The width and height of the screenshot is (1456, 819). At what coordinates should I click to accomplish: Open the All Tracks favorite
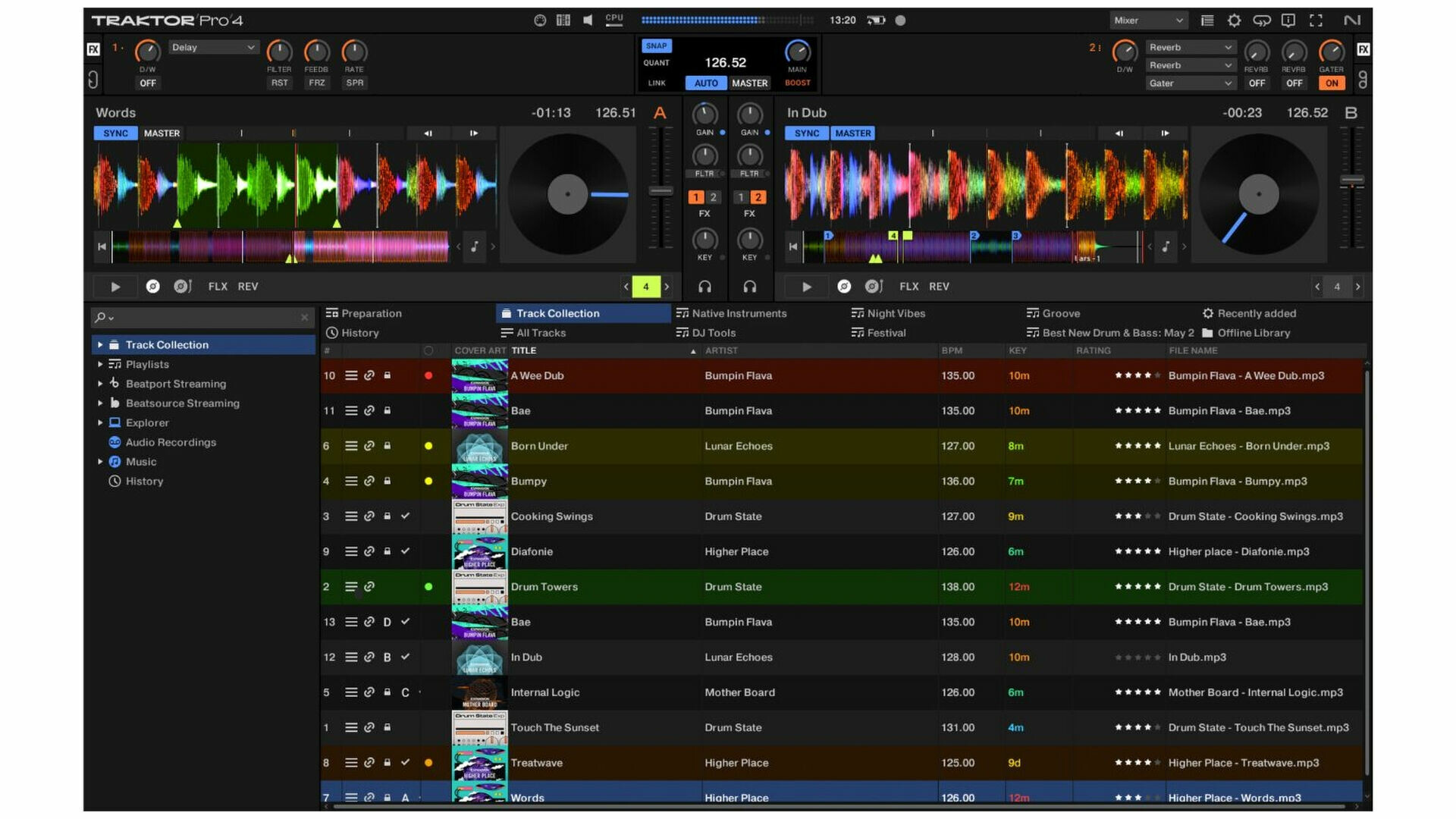(533, 333)
